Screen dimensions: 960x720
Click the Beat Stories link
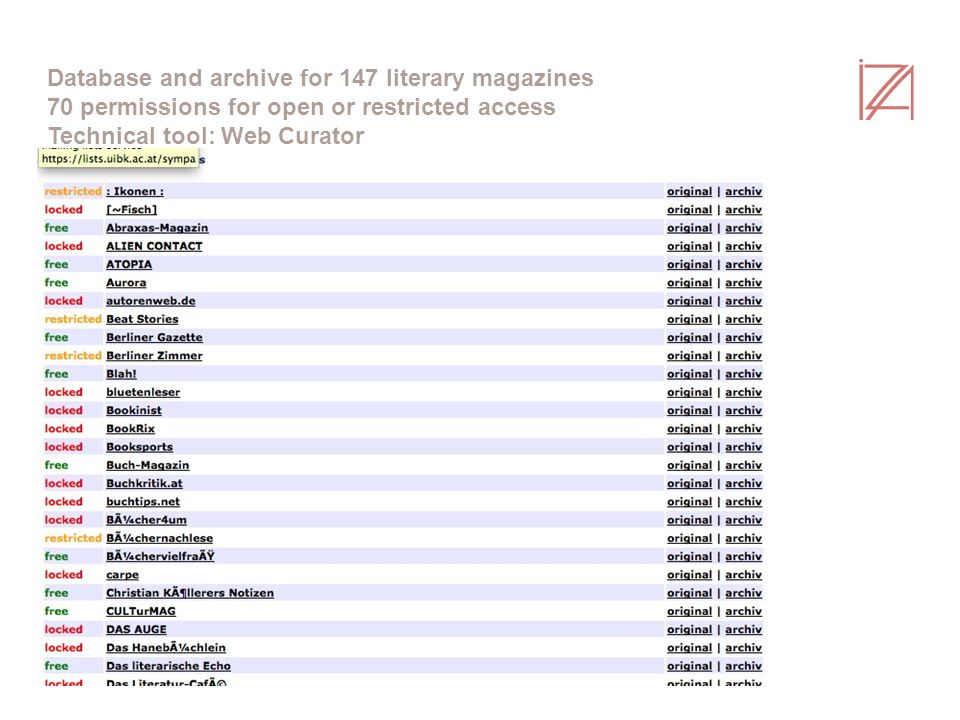(142, 320)
